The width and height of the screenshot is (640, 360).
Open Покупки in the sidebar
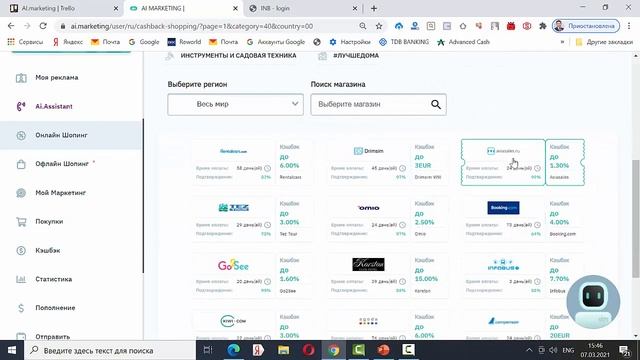(49, 222)
